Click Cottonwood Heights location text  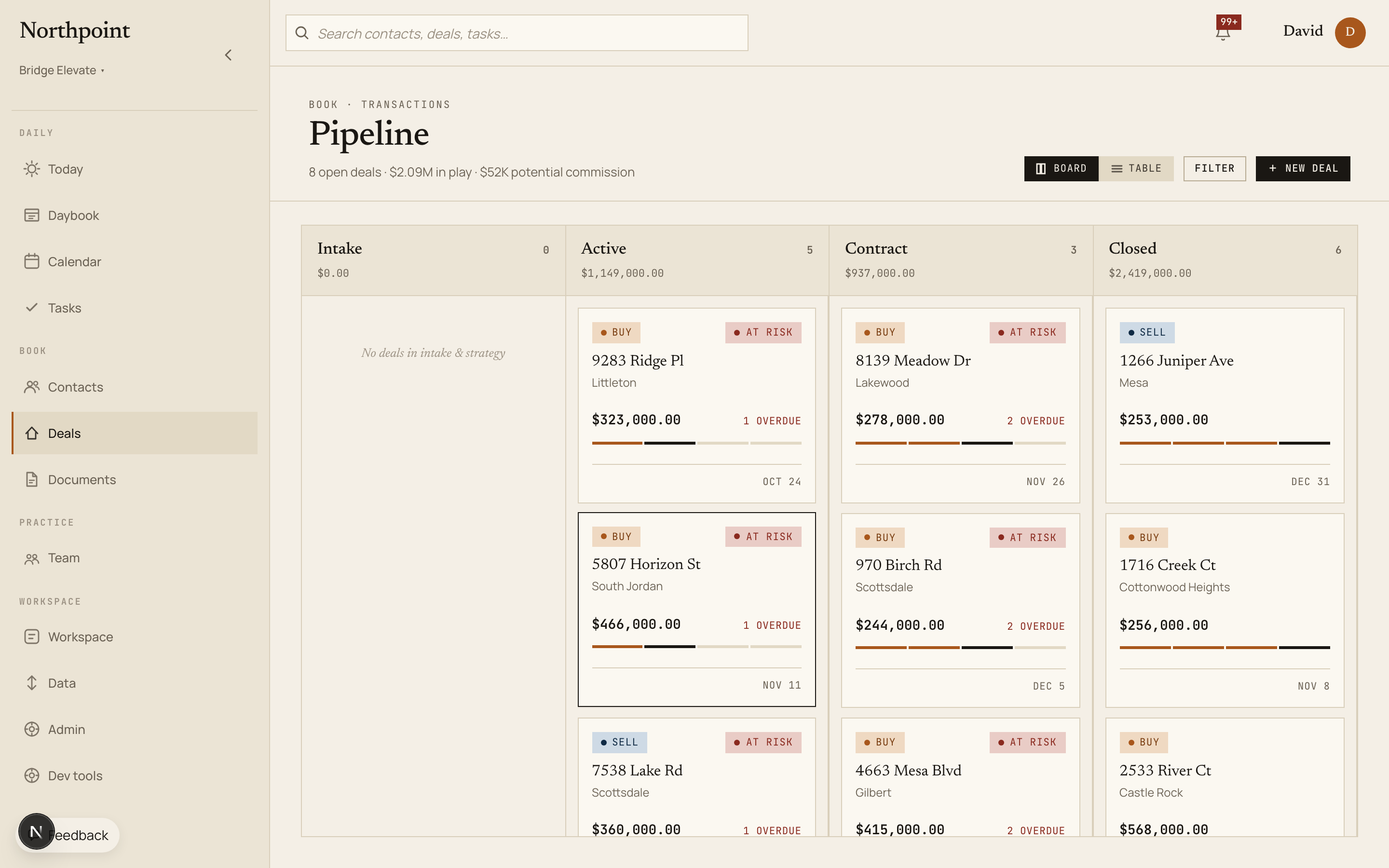(1174, 587)
